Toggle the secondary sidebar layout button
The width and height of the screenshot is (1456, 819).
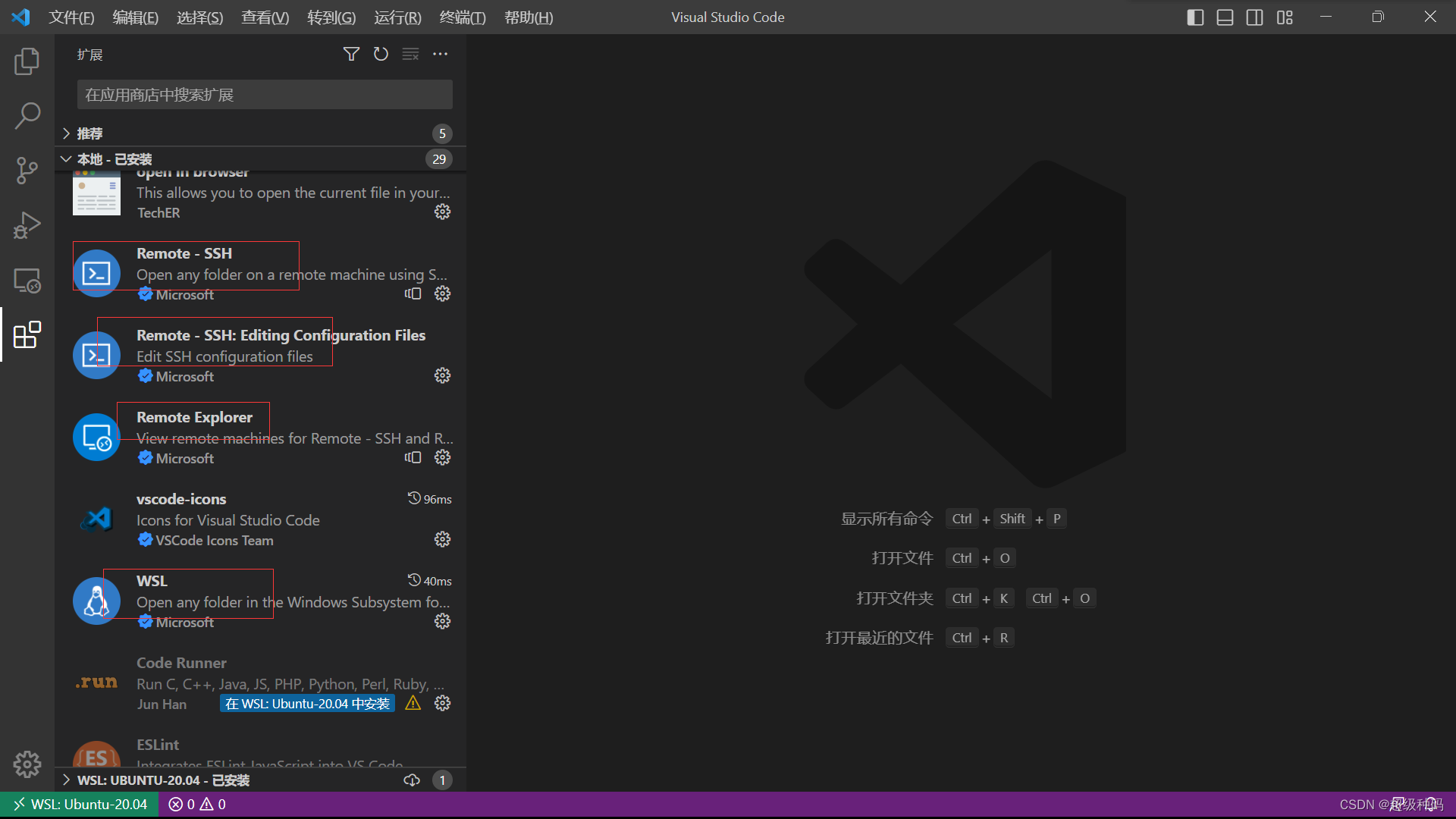coord(1254,17)
